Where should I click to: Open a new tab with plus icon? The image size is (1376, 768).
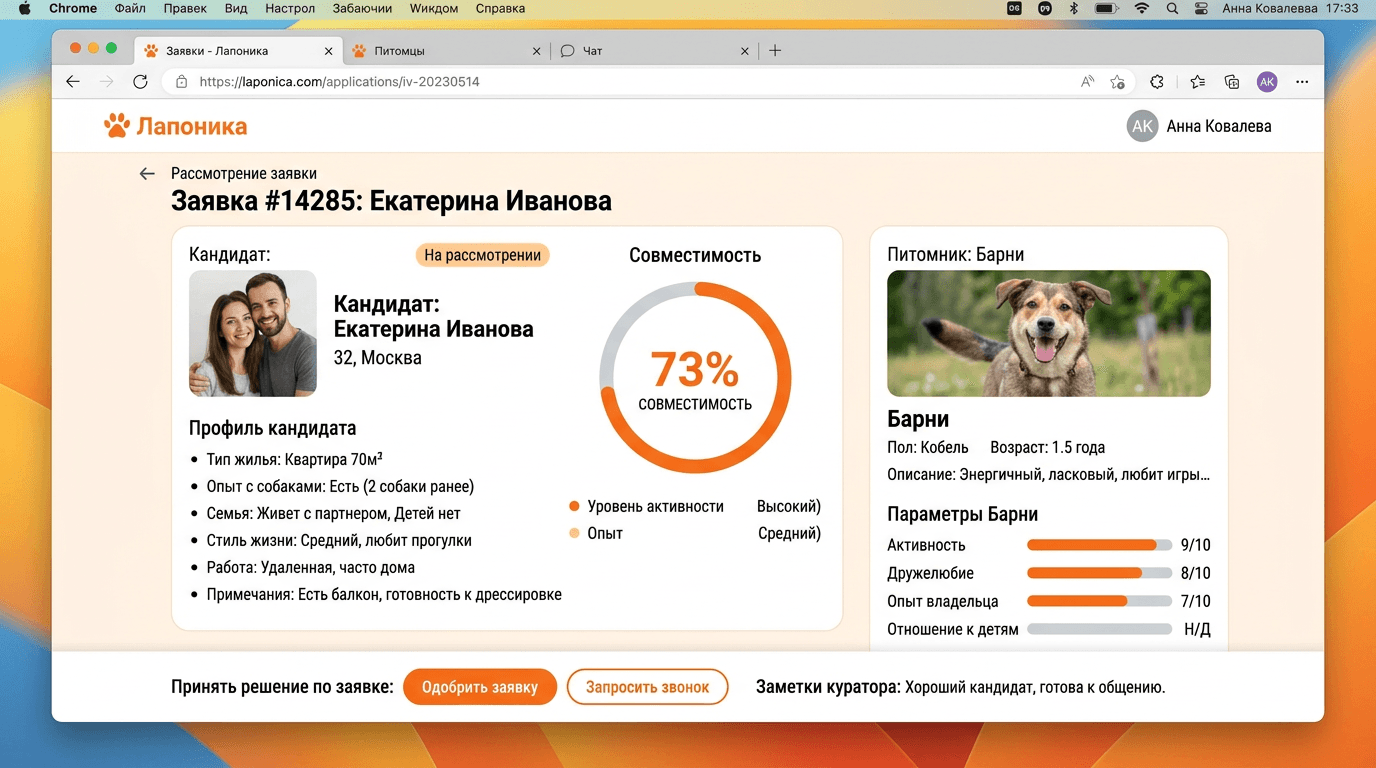coord(775,51)
